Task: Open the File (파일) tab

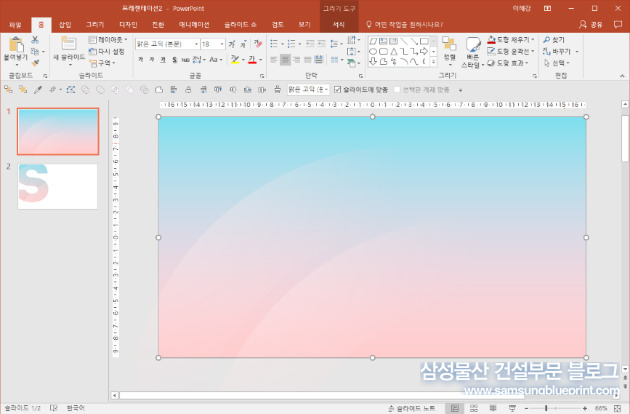Action: pyautogui.click(x=15, y=25)
